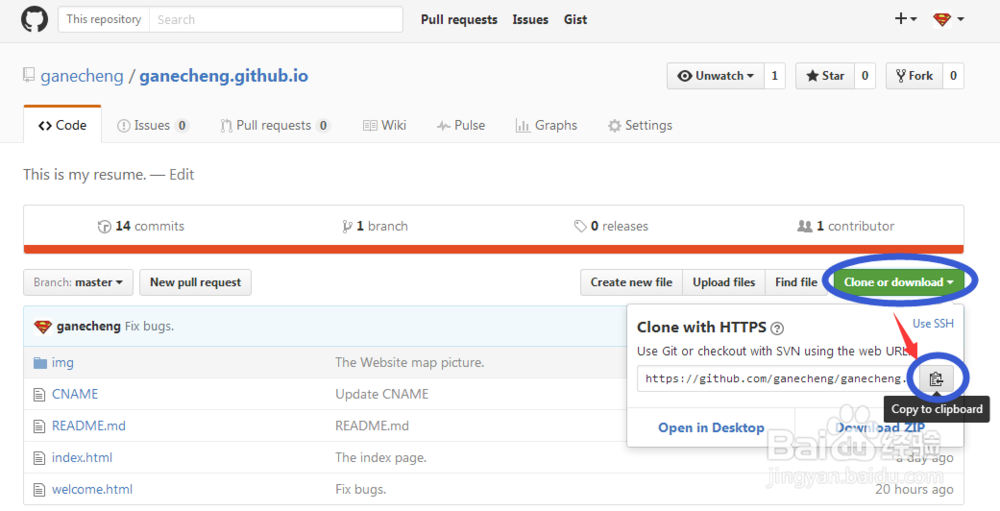Click the help icon beside Clone with HTTPS
Screen dimensions: 1000x511
(x=777, y=328)
